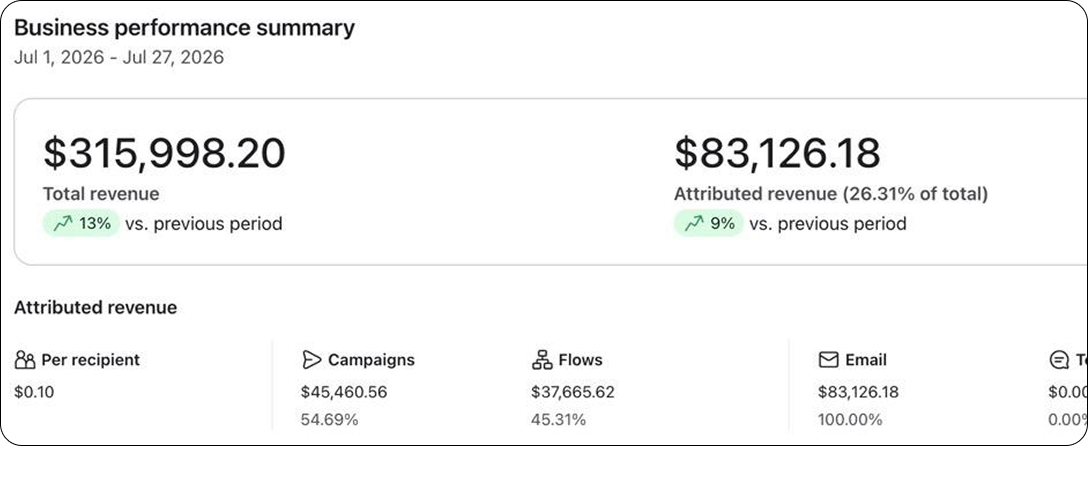The height and width of the screenshot is (484, 1088).
Task: Click the Flows $37,665.62 value
Action: pyautogui.click(x=573, y=392)
